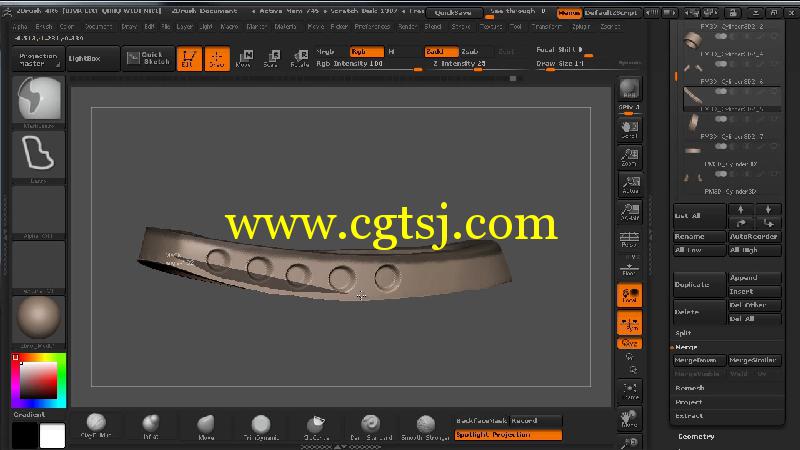Click the MergeDown button

(699, 361)
